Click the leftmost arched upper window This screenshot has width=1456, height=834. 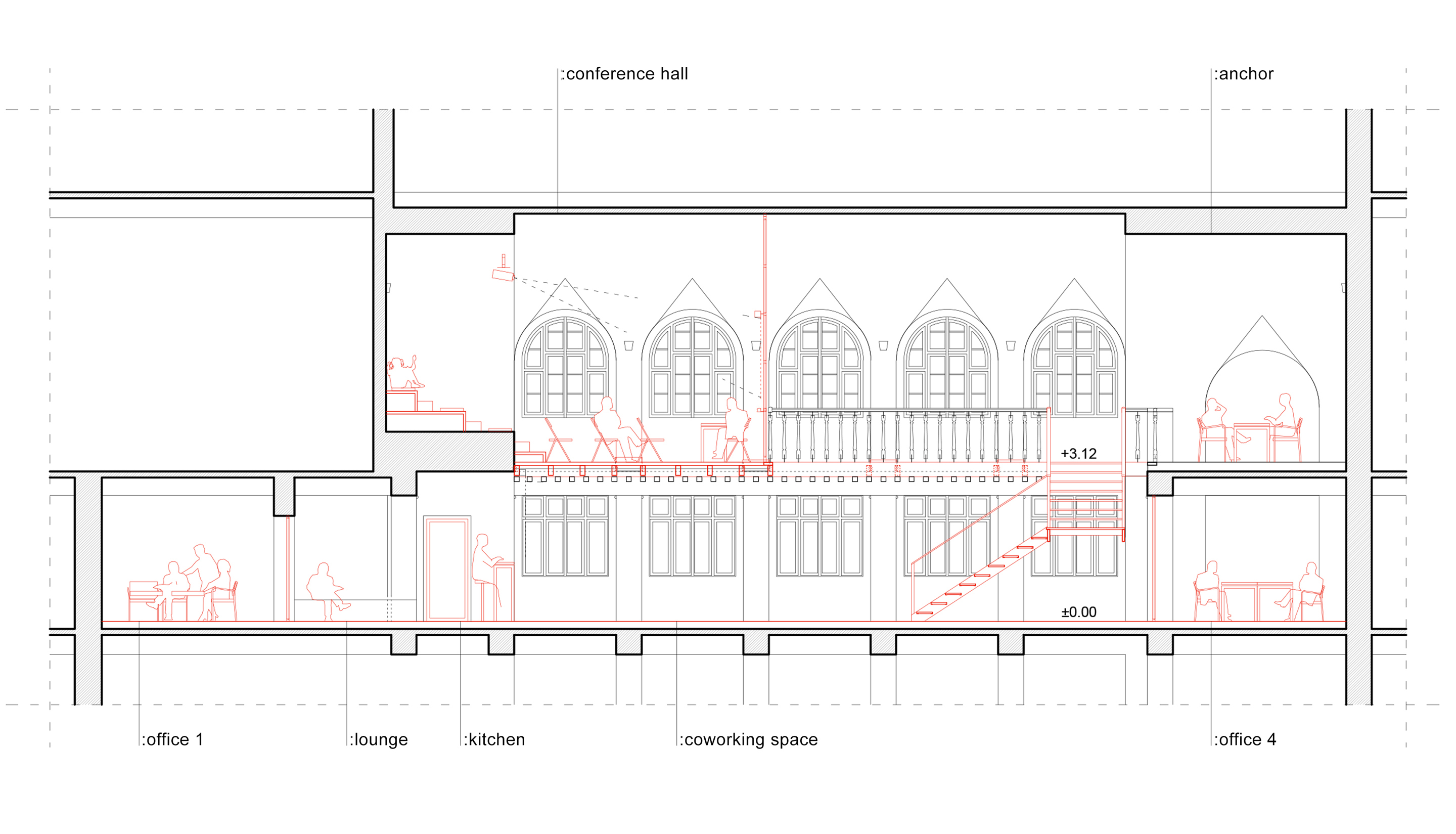(x=565, y=367)
